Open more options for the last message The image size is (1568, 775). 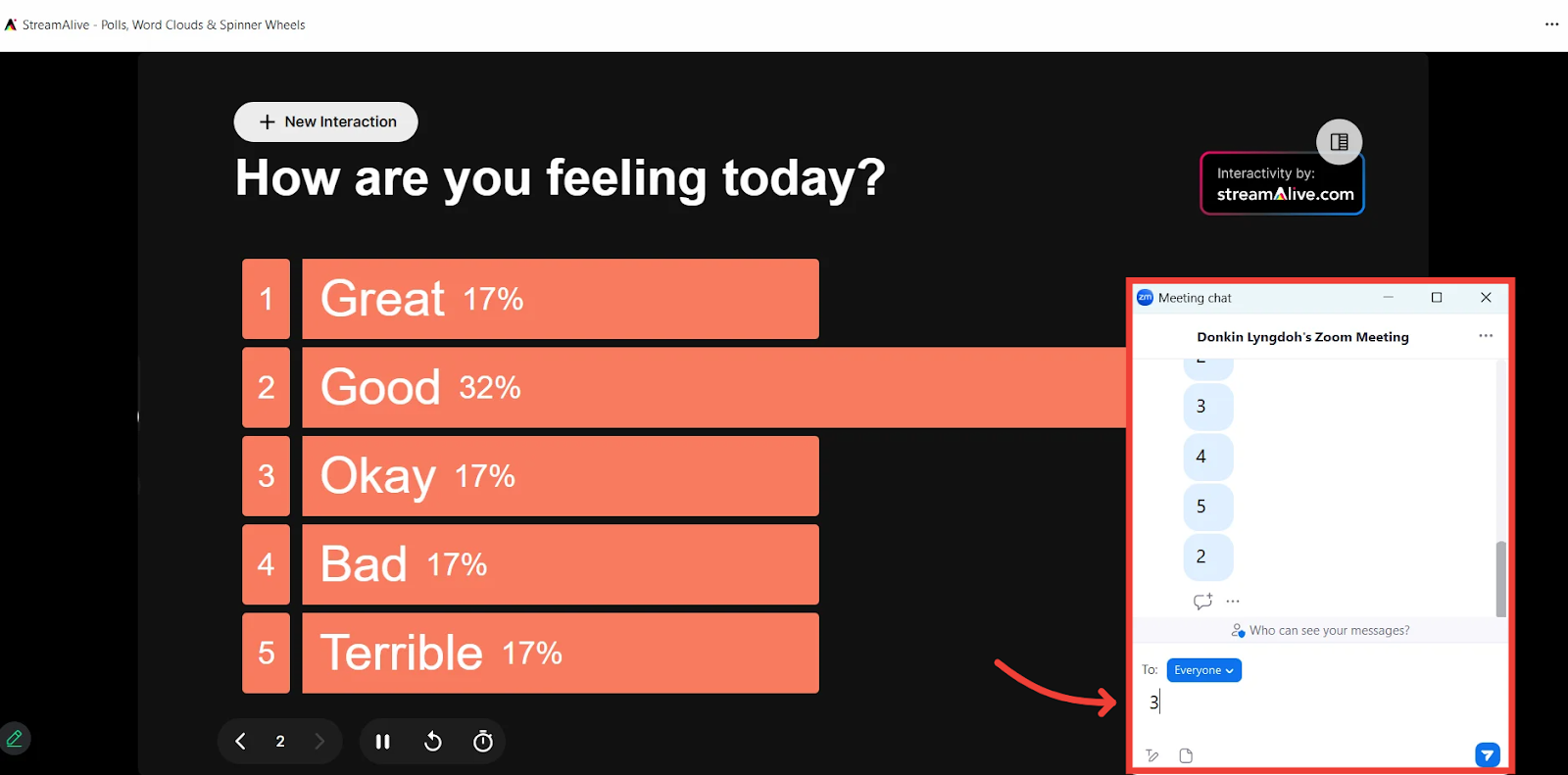point(1233,601)
